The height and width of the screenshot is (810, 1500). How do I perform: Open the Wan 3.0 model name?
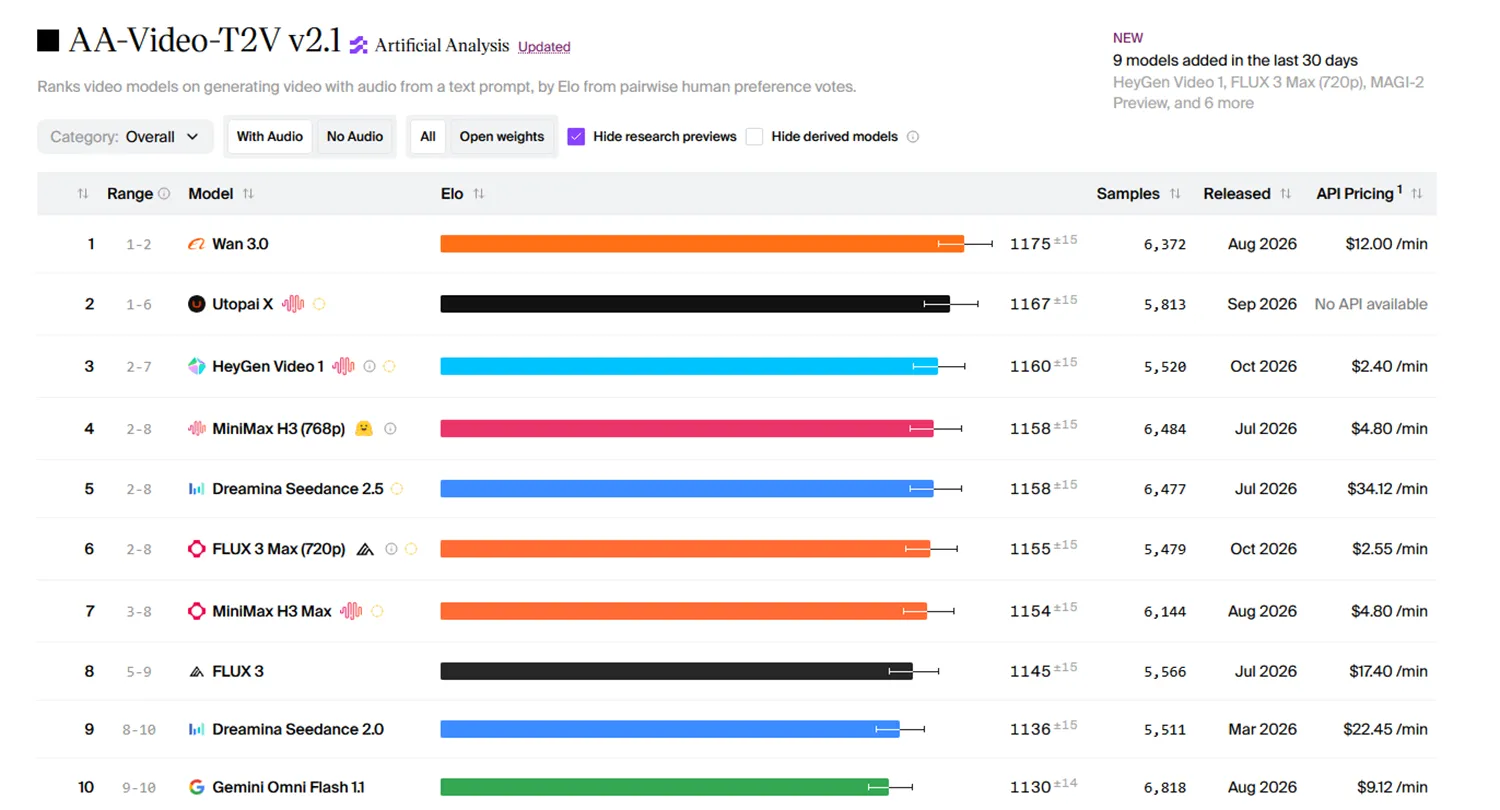[x=240, y=244]
